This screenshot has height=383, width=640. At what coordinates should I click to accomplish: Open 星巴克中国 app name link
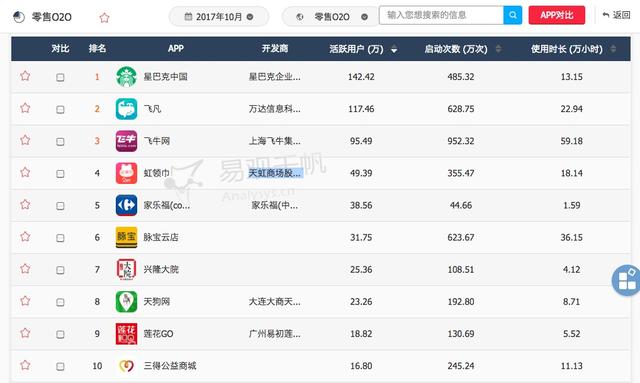point(165,77)
